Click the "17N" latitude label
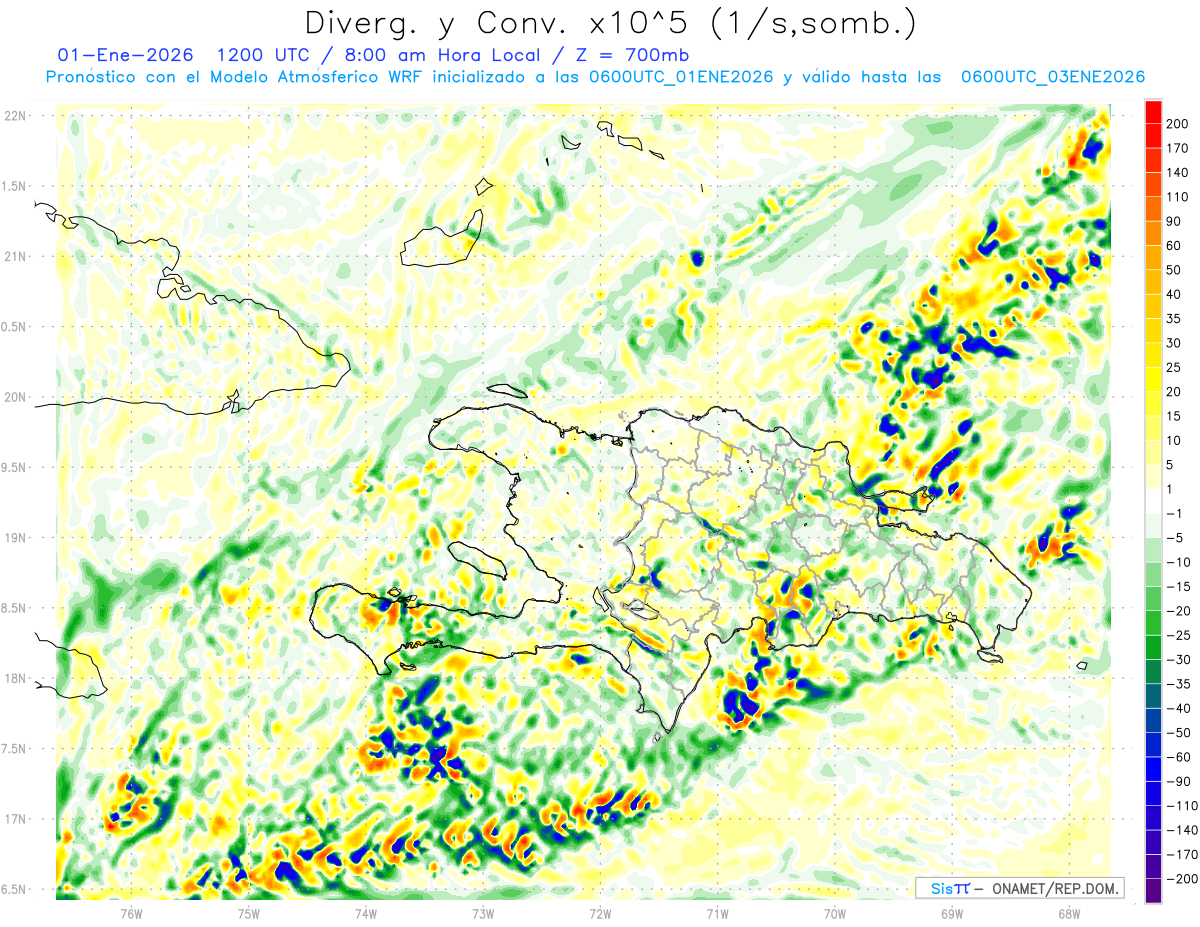The width and height of the screenshot is (1200, 927). pos(16,820)
